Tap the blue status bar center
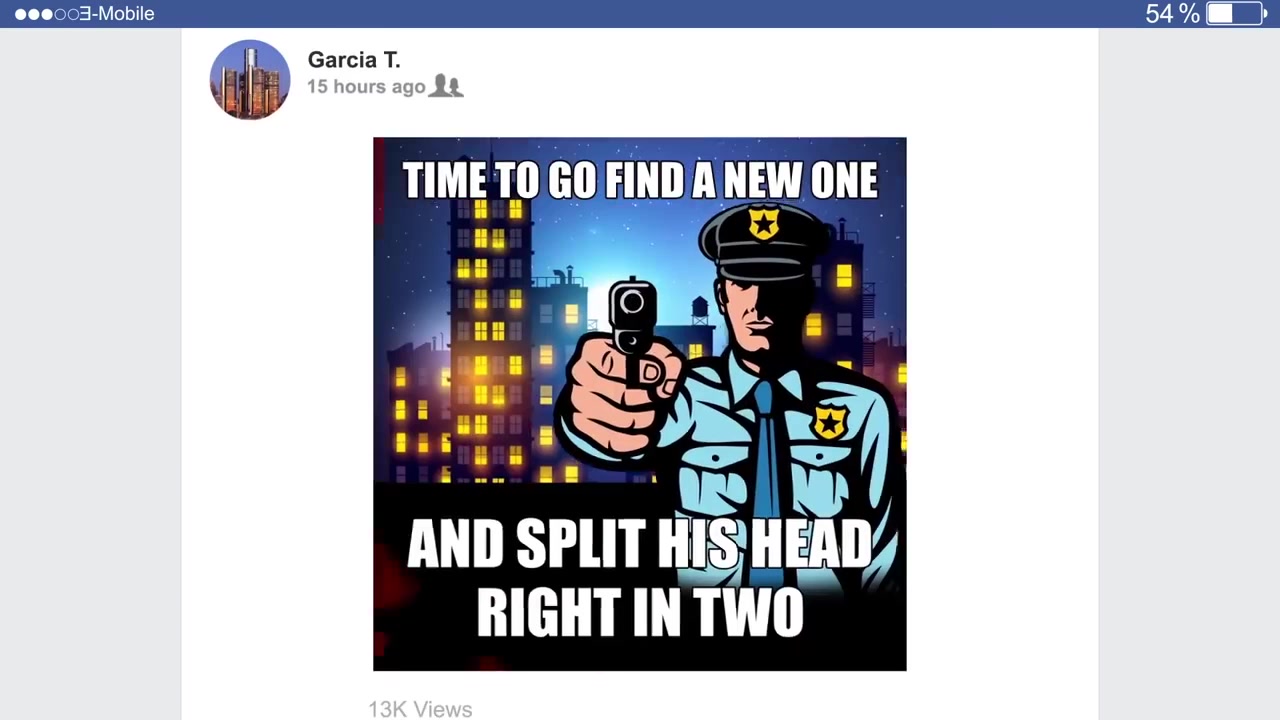1280x720 pixels. pyautogui.click(x=640, y=14)
